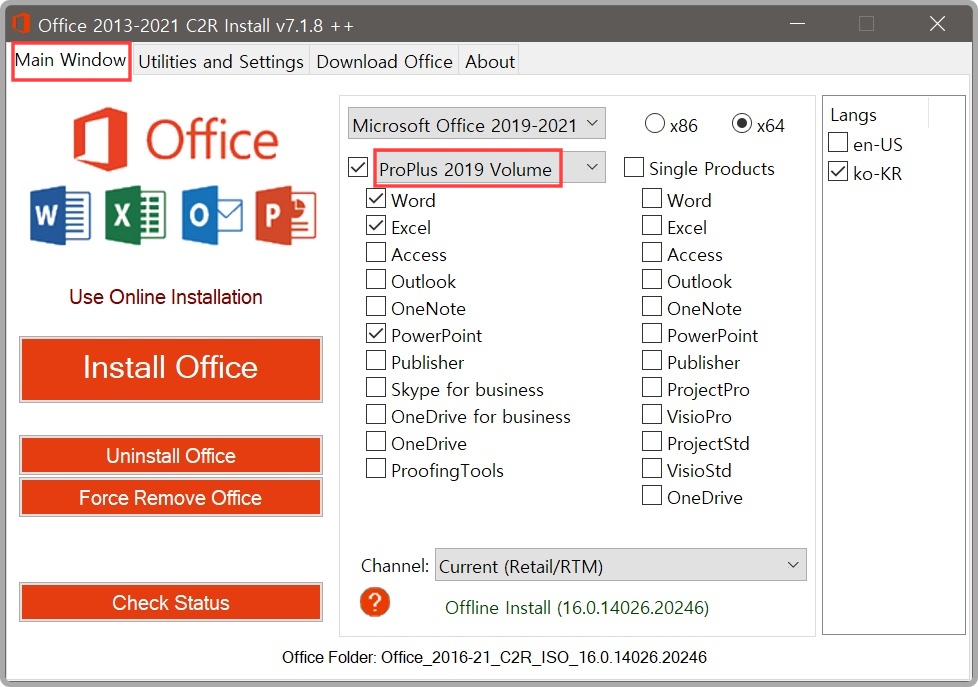Check OneDrive under Single Products

(652, 495)
